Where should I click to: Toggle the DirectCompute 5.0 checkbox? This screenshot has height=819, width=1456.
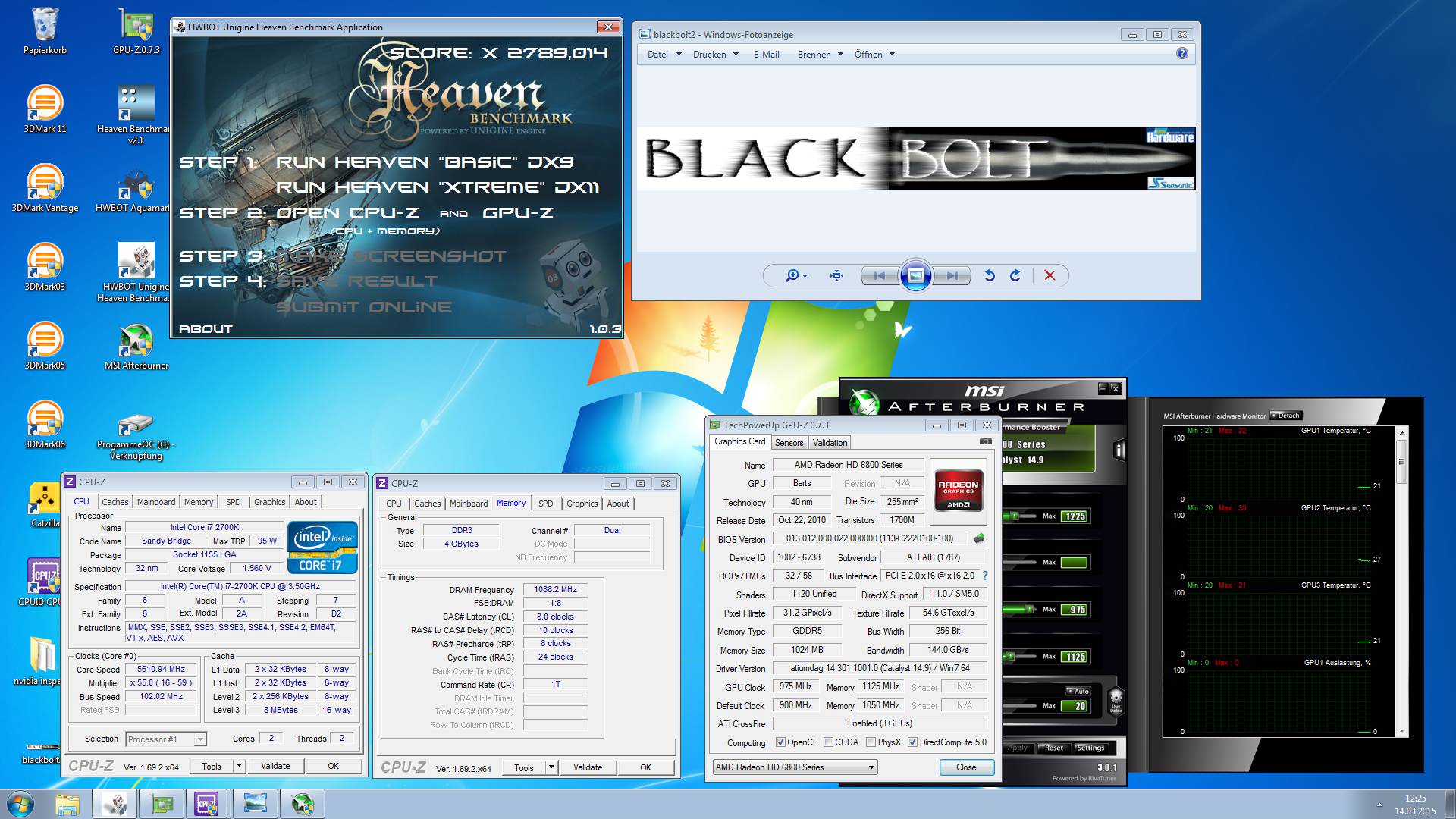coord(912,742)
